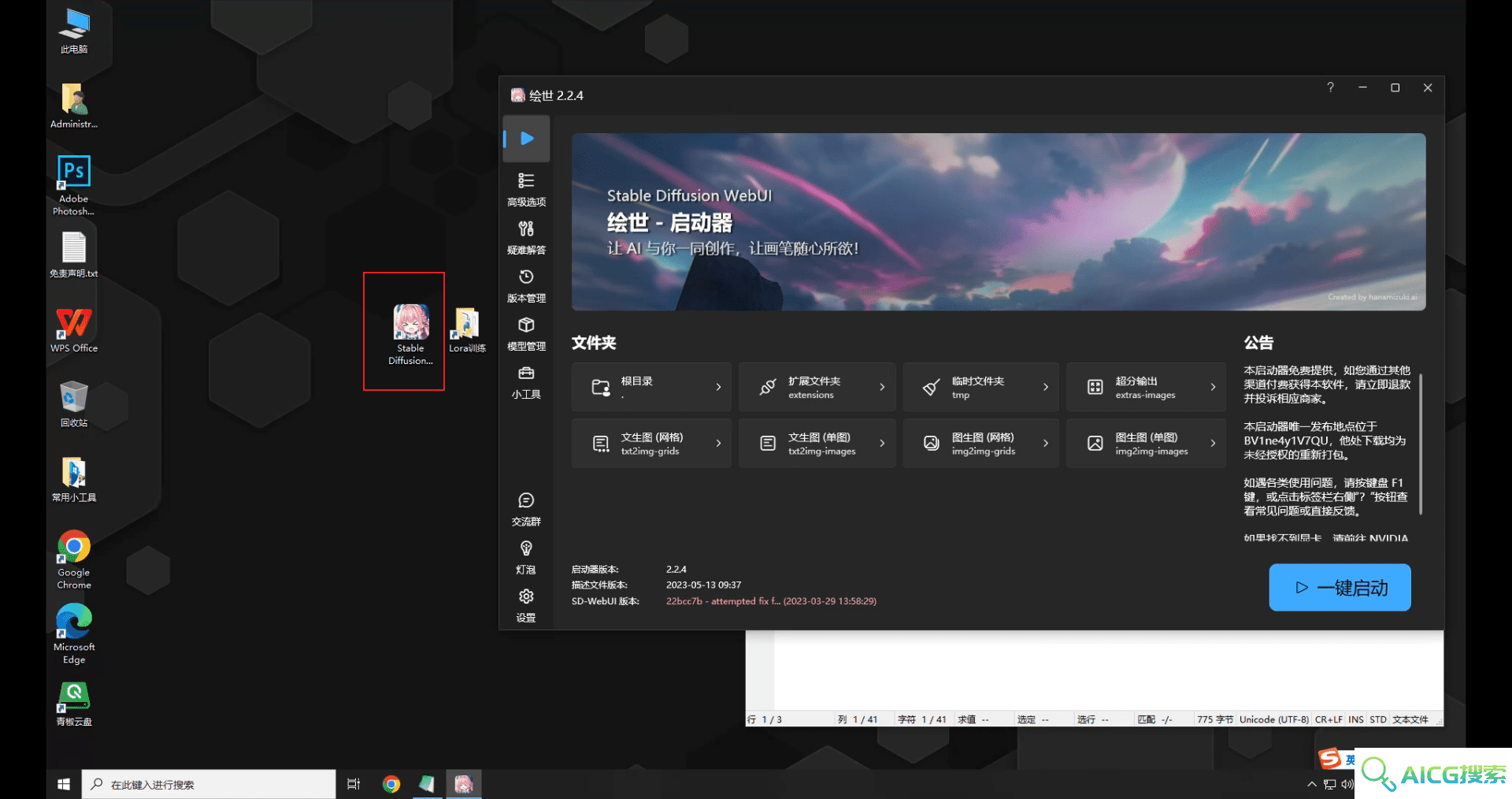Open the launch (play) tab in sidebar
This screenshot has width=1512, height=799.
[526, 139]
